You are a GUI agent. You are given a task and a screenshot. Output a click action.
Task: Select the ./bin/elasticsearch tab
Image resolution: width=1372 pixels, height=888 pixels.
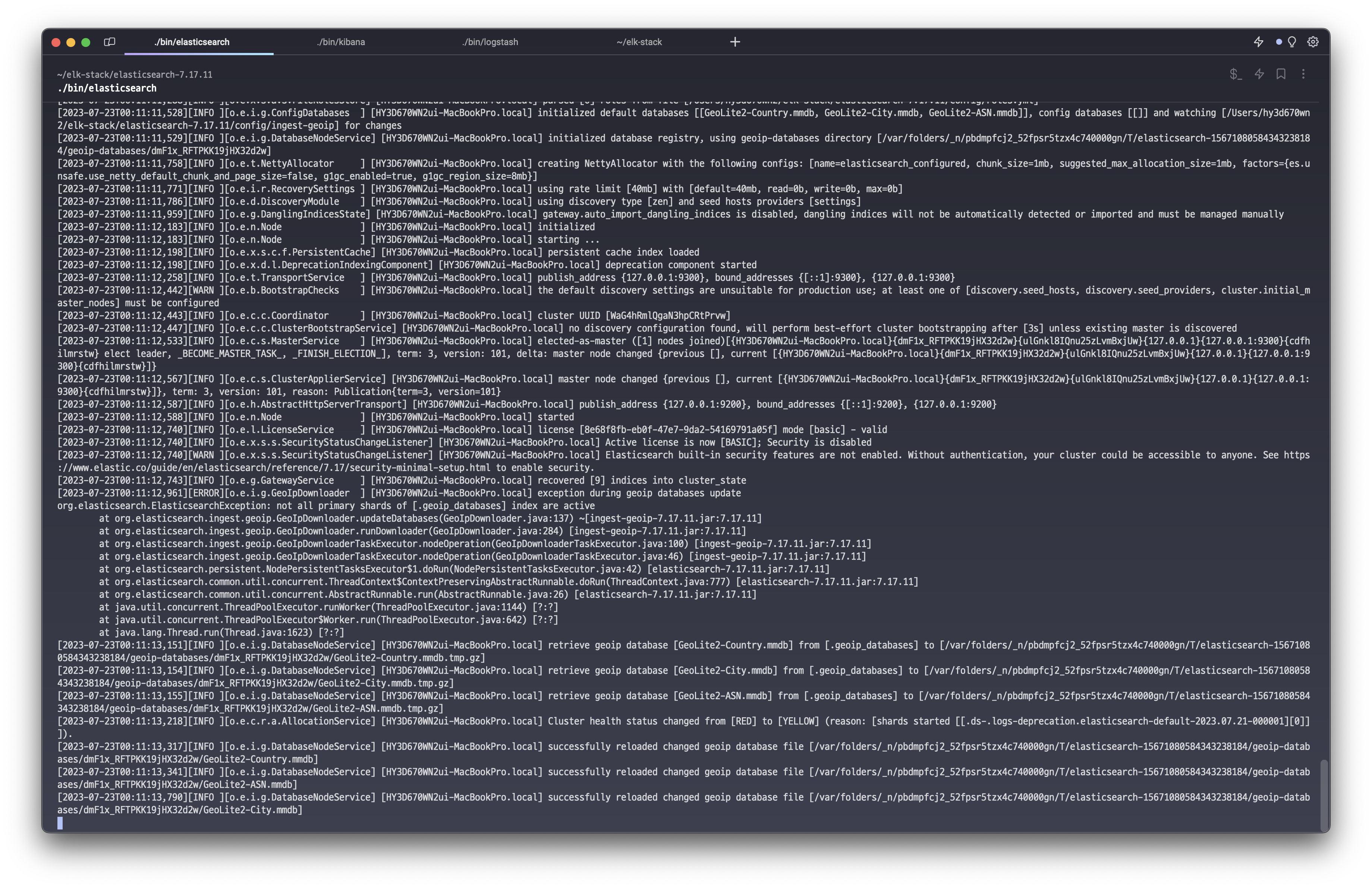click(192, 42)
